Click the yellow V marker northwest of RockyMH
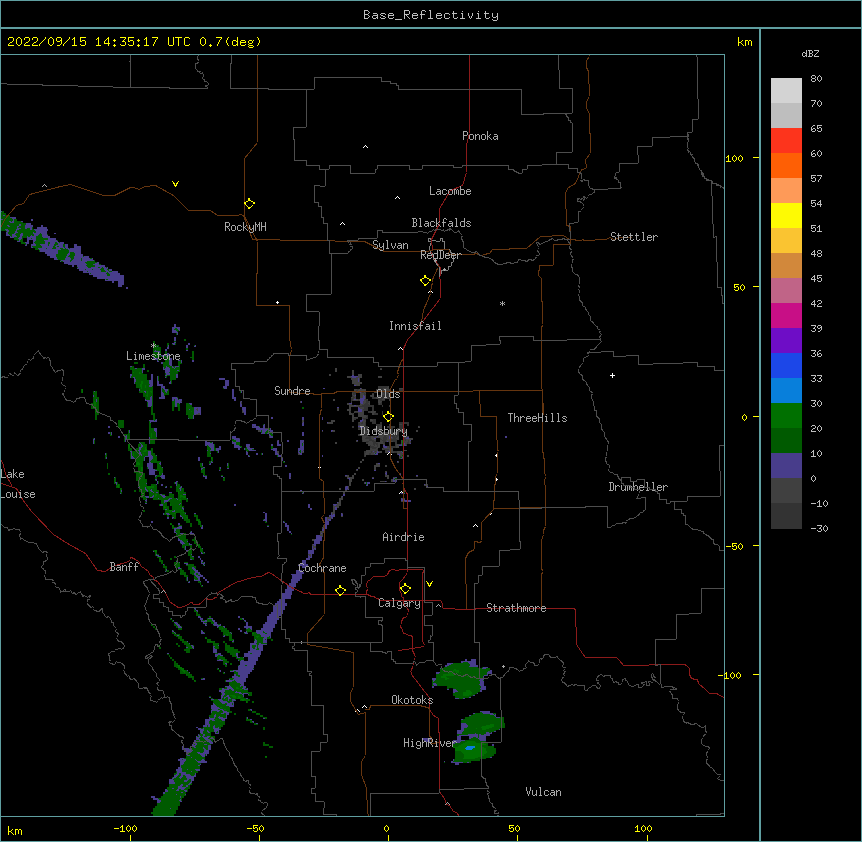The width and height of the screenshot is (862, 842). [175, 184]
